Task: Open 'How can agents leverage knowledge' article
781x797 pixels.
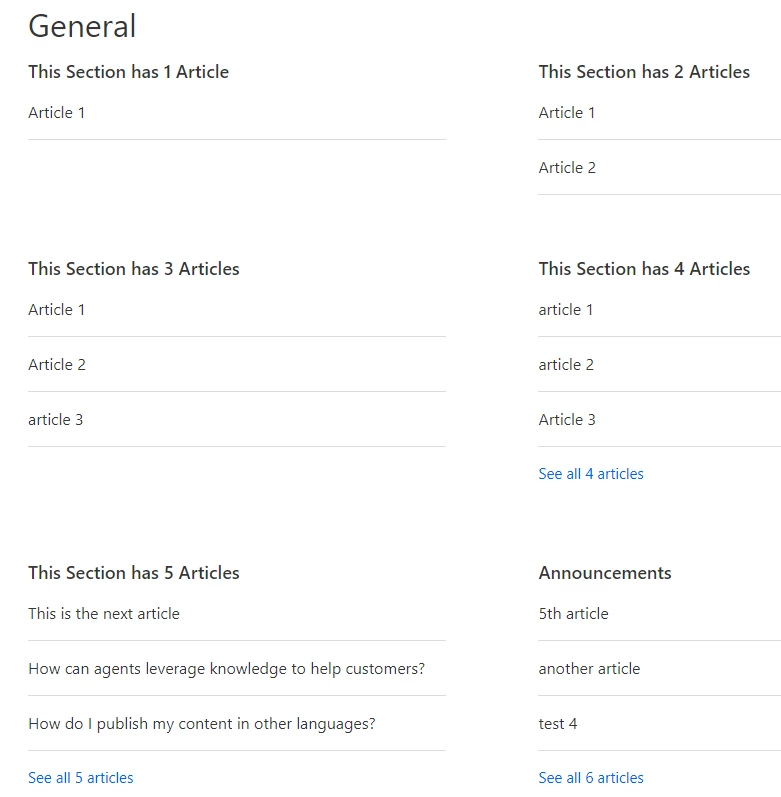Action: (226, 669)
